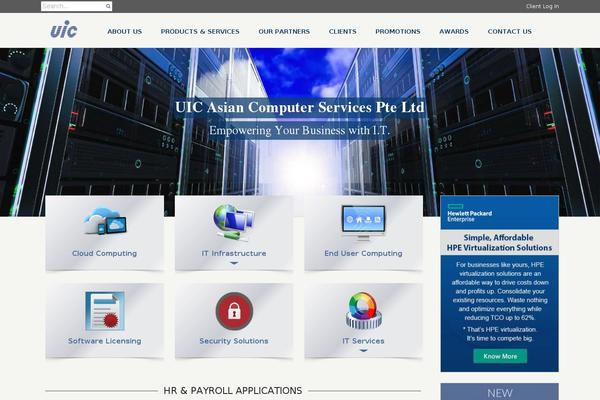Open the Promotions menu item

[x=398, y=31]
